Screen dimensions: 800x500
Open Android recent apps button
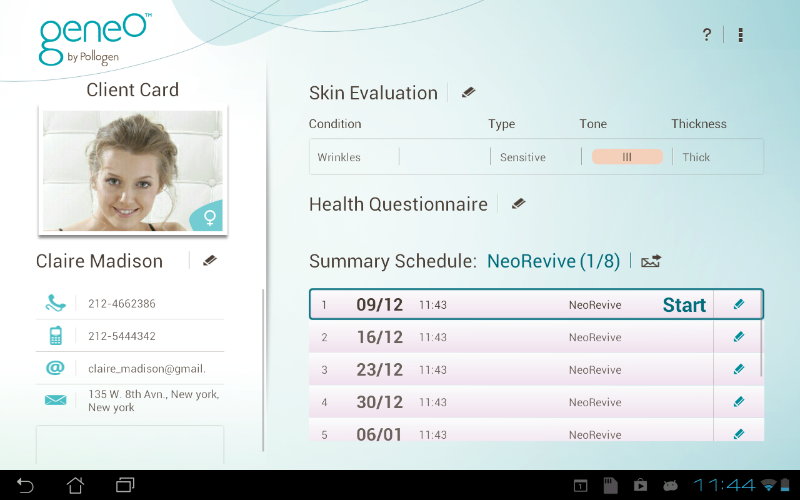125,485
